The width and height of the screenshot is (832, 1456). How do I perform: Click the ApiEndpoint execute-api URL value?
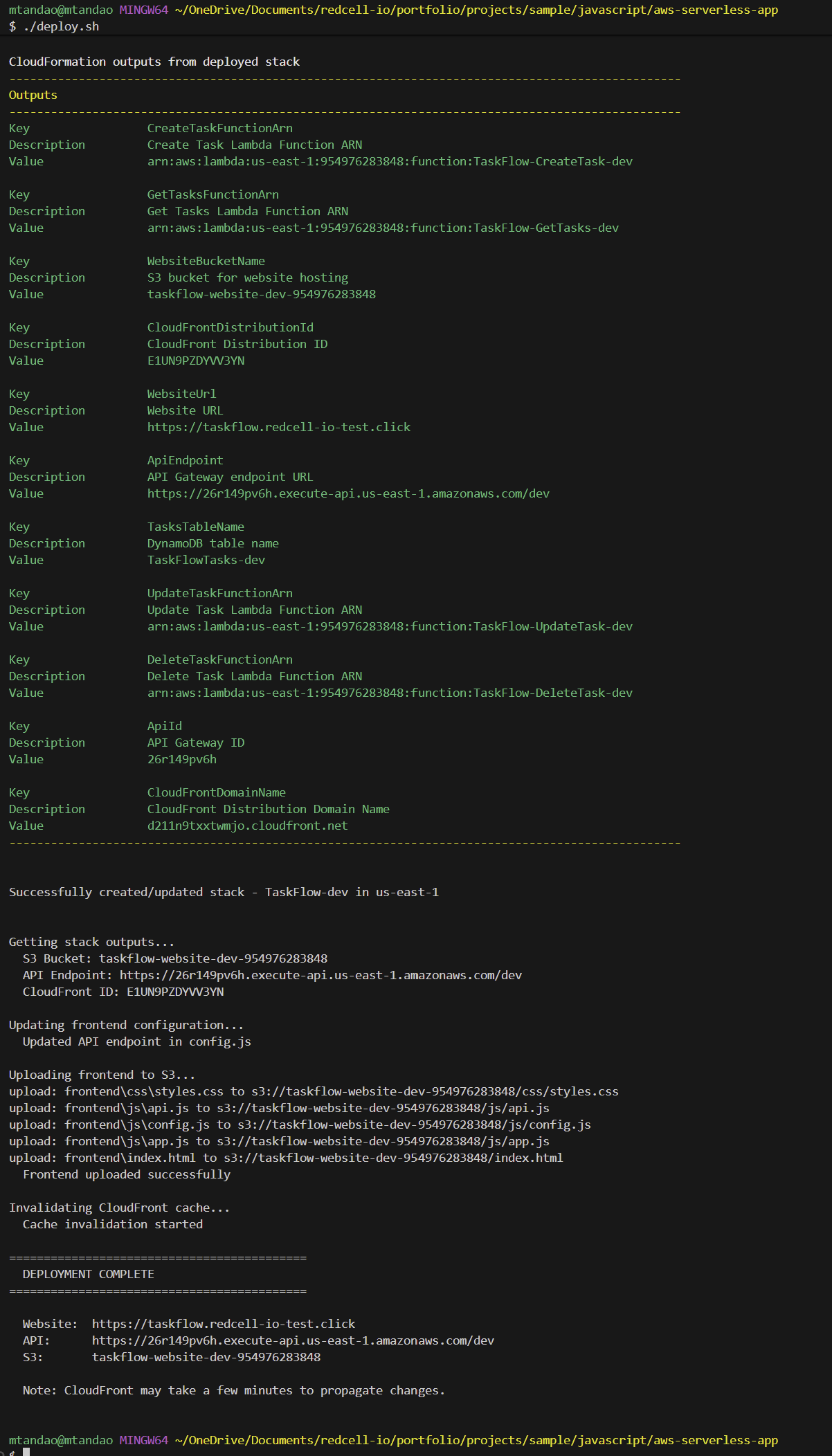point(348,493)
